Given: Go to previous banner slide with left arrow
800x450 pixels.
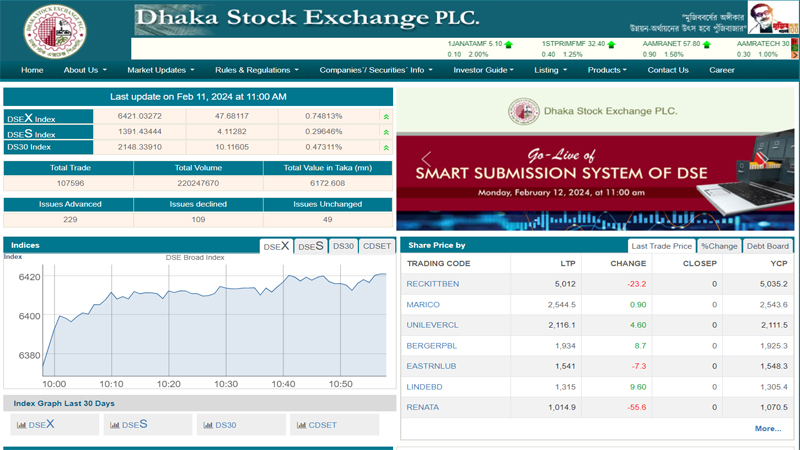Looking at the screenshot, I should tap(426, 160).
